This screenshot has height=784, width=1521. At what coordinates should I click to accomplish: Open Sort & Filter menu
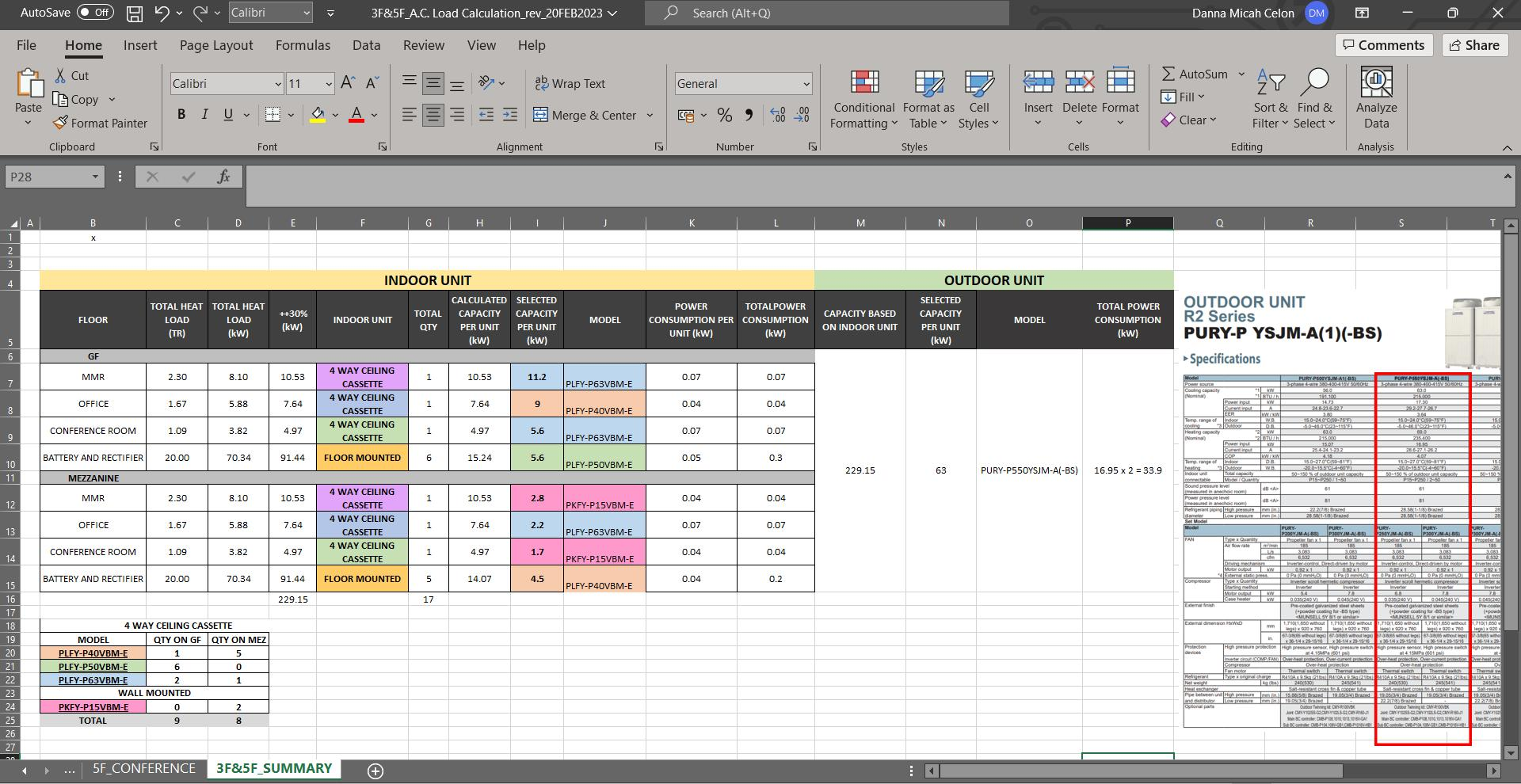tap(1271, 100)
